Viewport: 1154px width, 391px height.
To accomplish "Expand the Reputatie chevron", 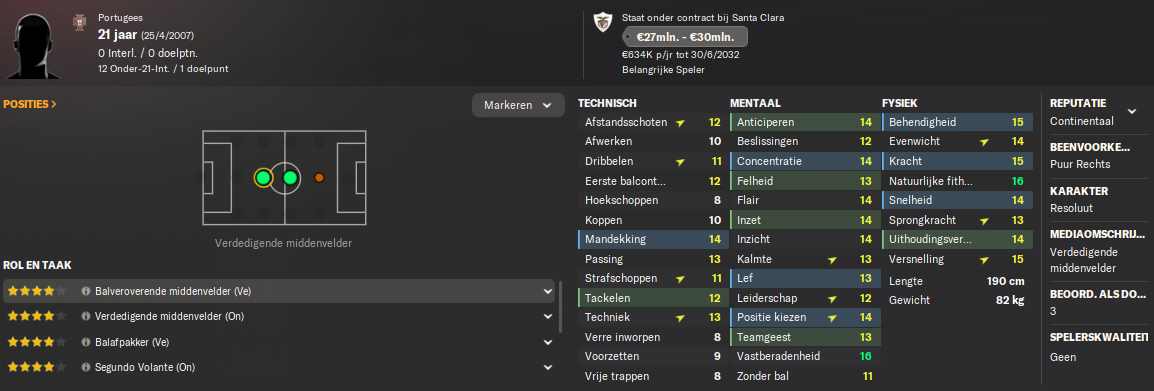I will [x=1131, y=111].
